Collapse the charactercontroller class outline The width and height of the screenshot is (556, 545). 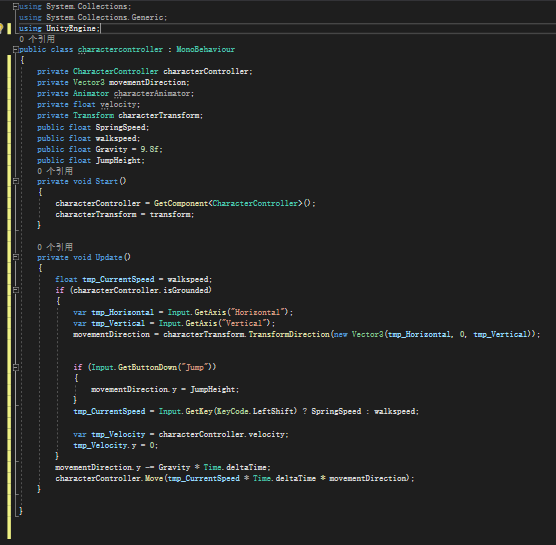[16, 49]
